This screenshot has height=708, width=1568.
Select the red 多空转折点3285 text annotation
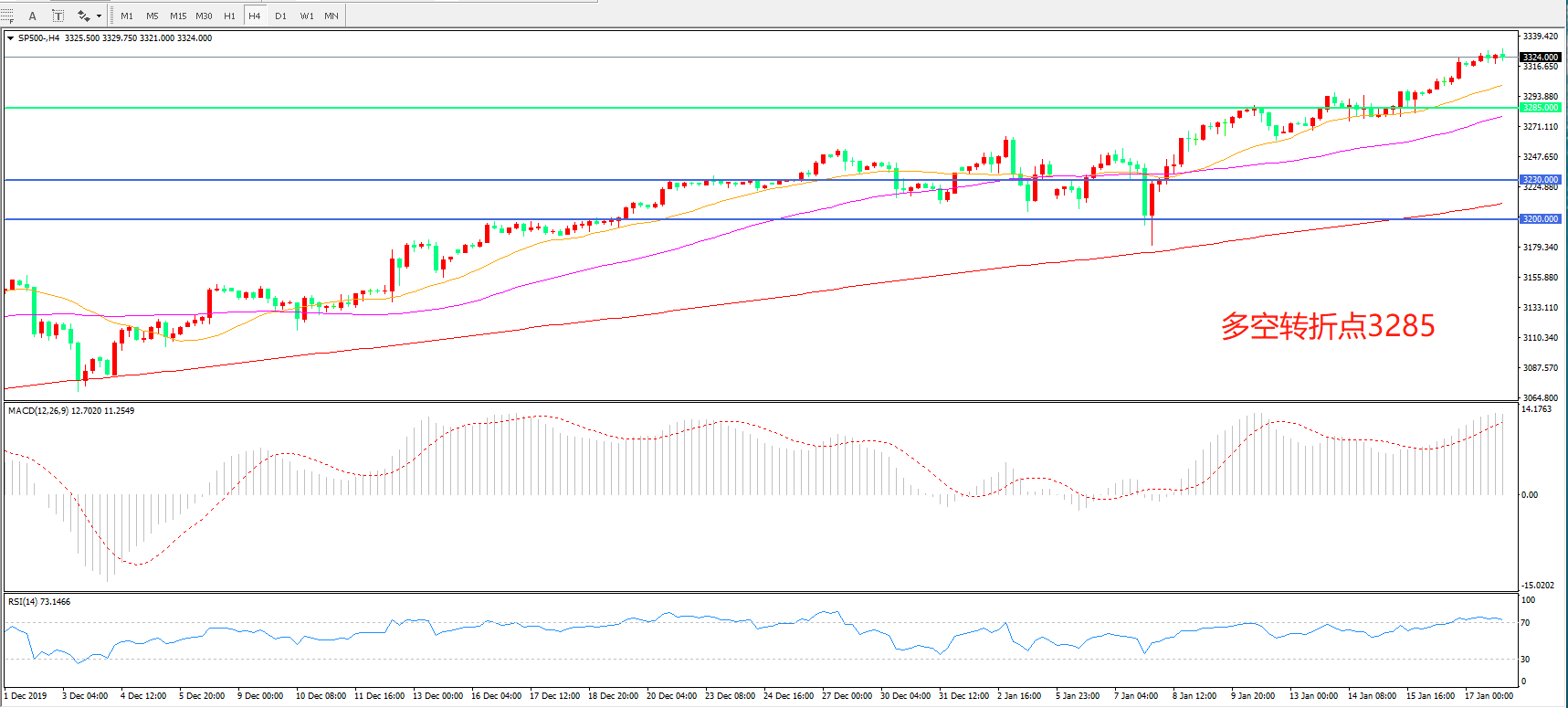[x=1327, y=326]
